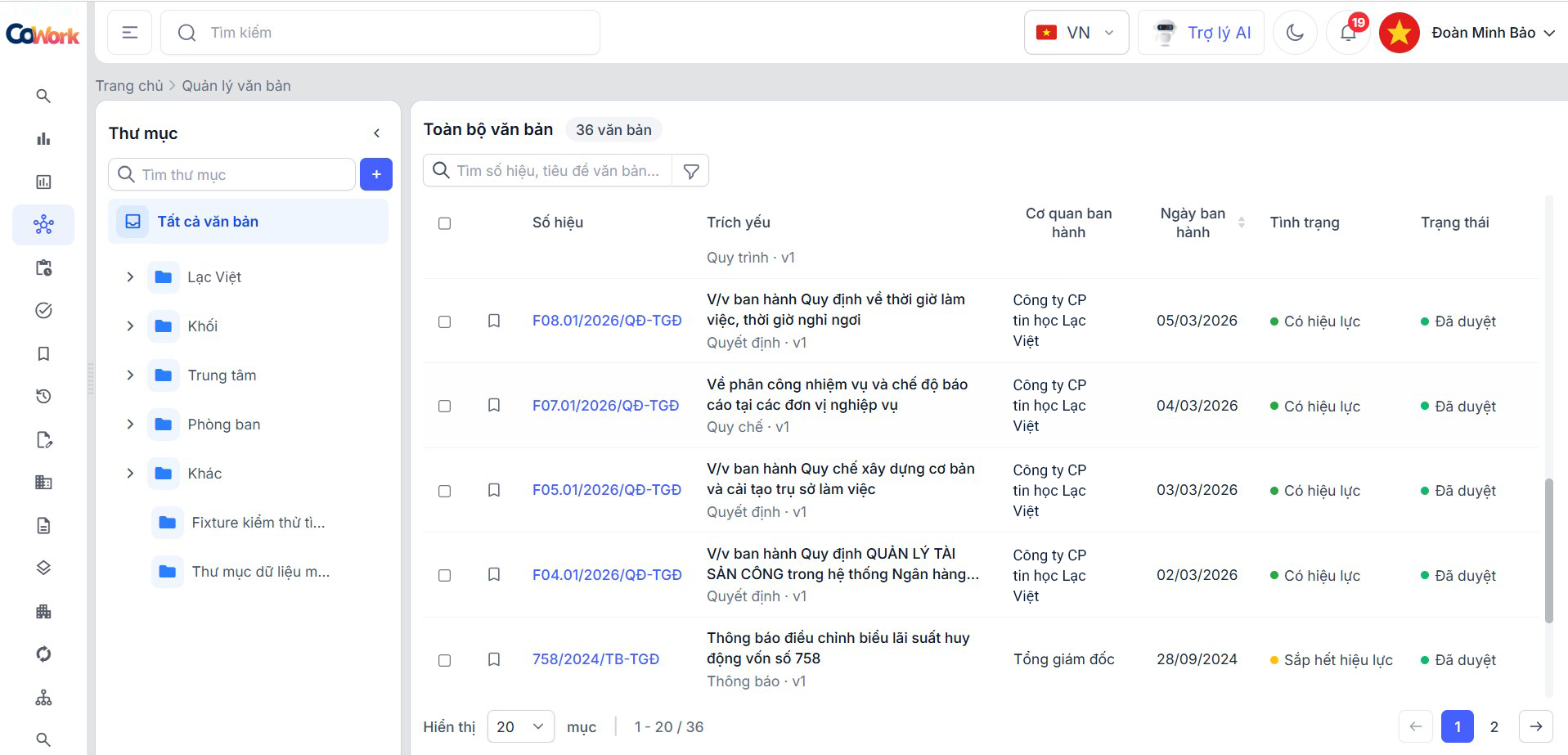The height and width of the screenshot is (755, 1568).
Task: Bookmark document F04.01/2026/QĐ-TGĐ
Action: (494, 575)
